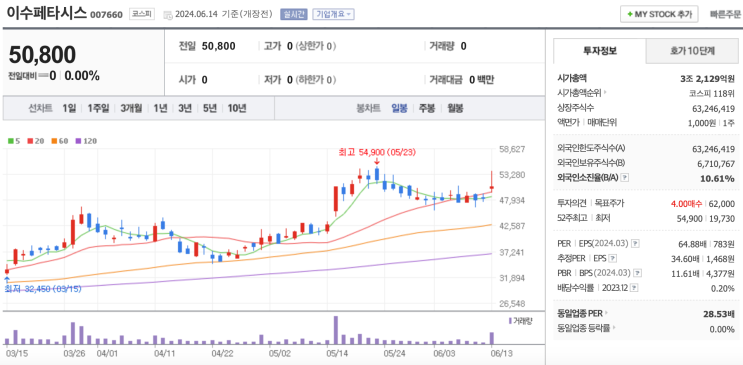Click the green 5-day moving average swatch

click(x=10, y=141)
